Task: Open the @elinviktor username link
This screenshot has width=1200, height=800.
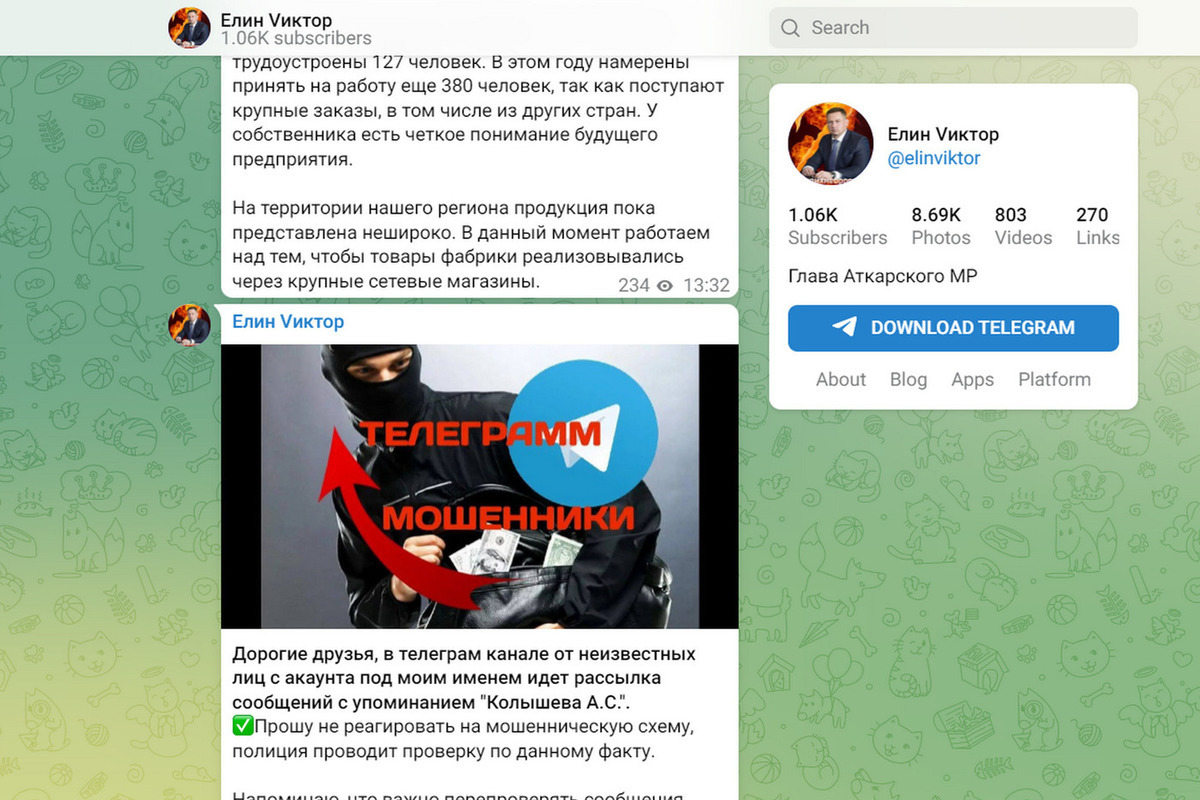Action: tap(934, 158)
